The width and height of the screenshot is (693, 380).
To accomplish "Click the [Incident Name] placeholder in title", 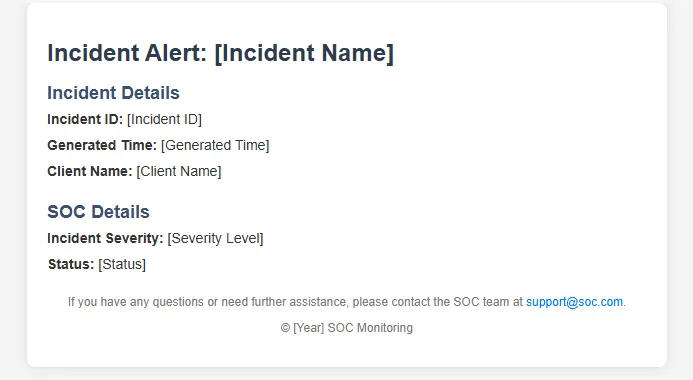I will (x=304, y=53).
